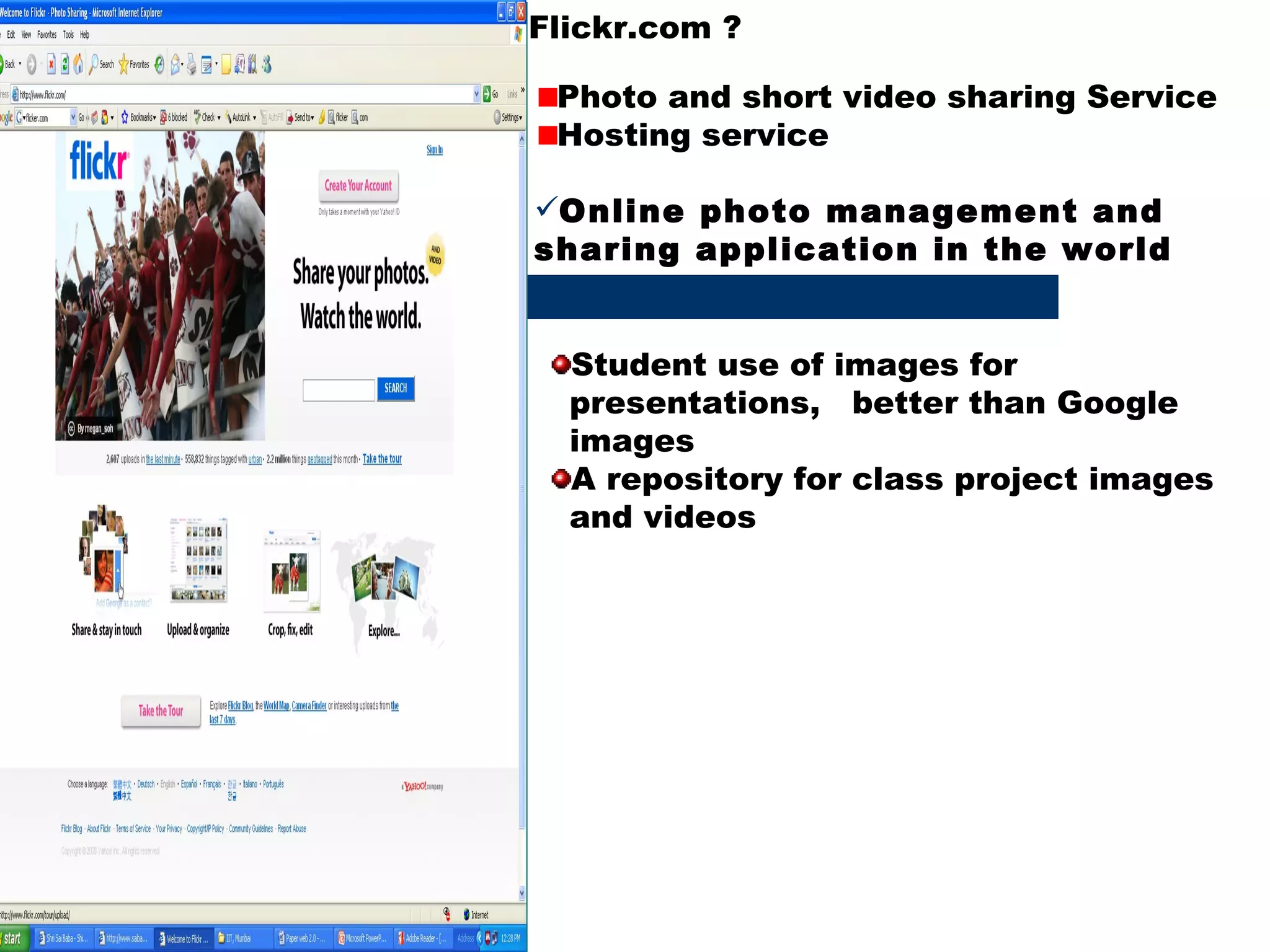Click the Flickr search input box
The height and width of the screenshot is (952, 1270).
pos(339,390)
